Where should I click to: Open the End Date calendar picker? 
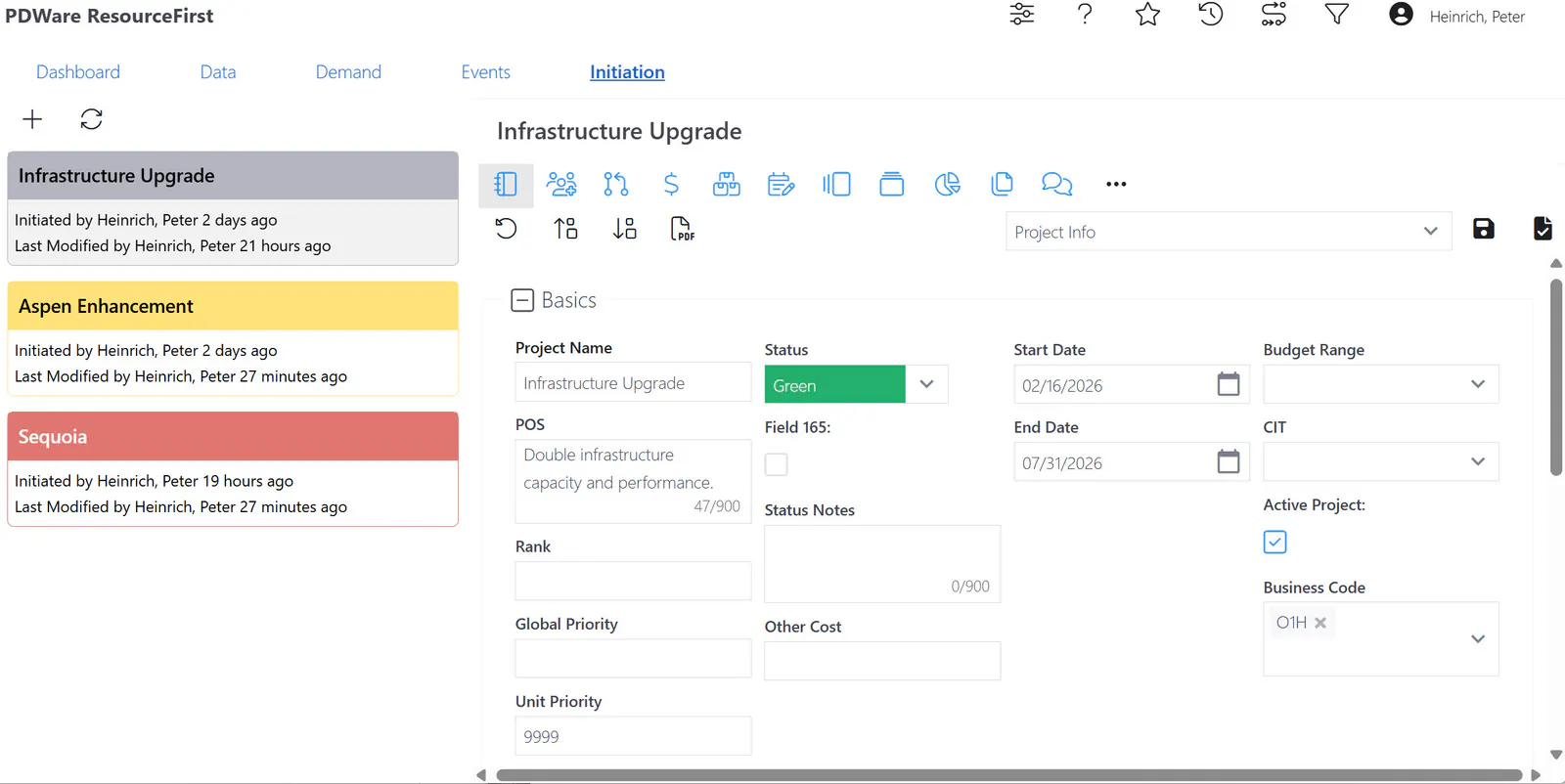(x=1229, y=461)
